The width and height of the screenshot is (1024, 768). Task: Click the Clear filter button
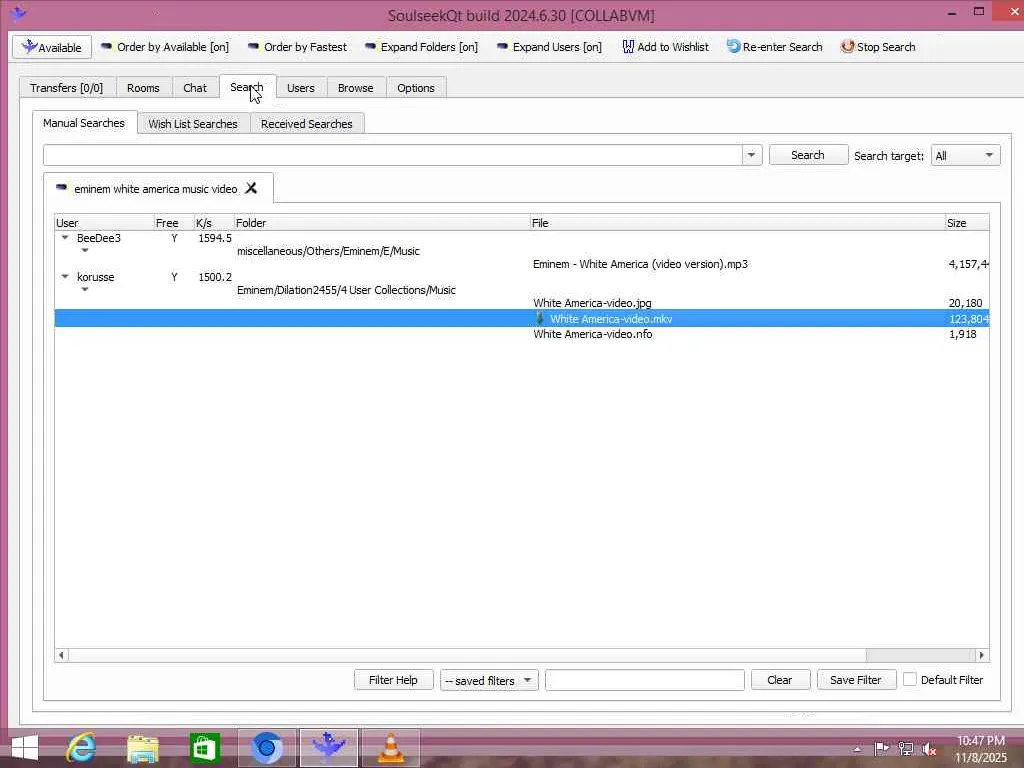780,680
